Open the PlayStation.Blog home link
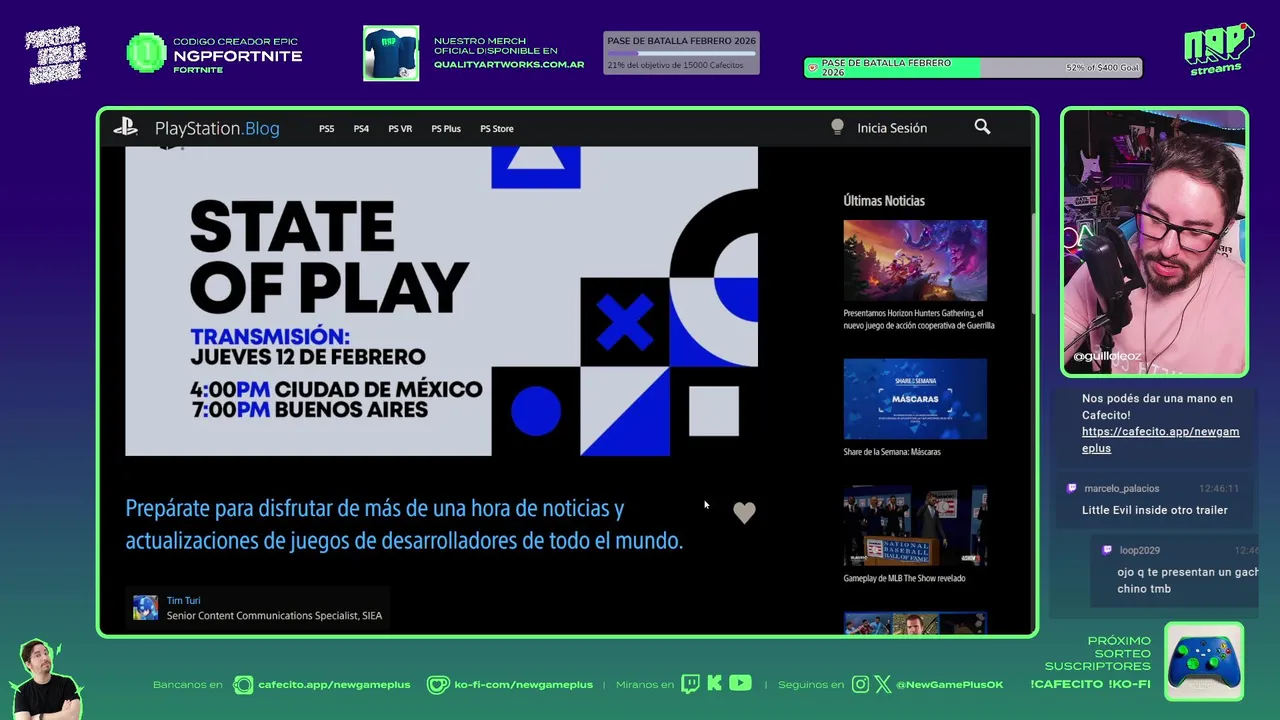1280x720 pixels. (217, 128)
